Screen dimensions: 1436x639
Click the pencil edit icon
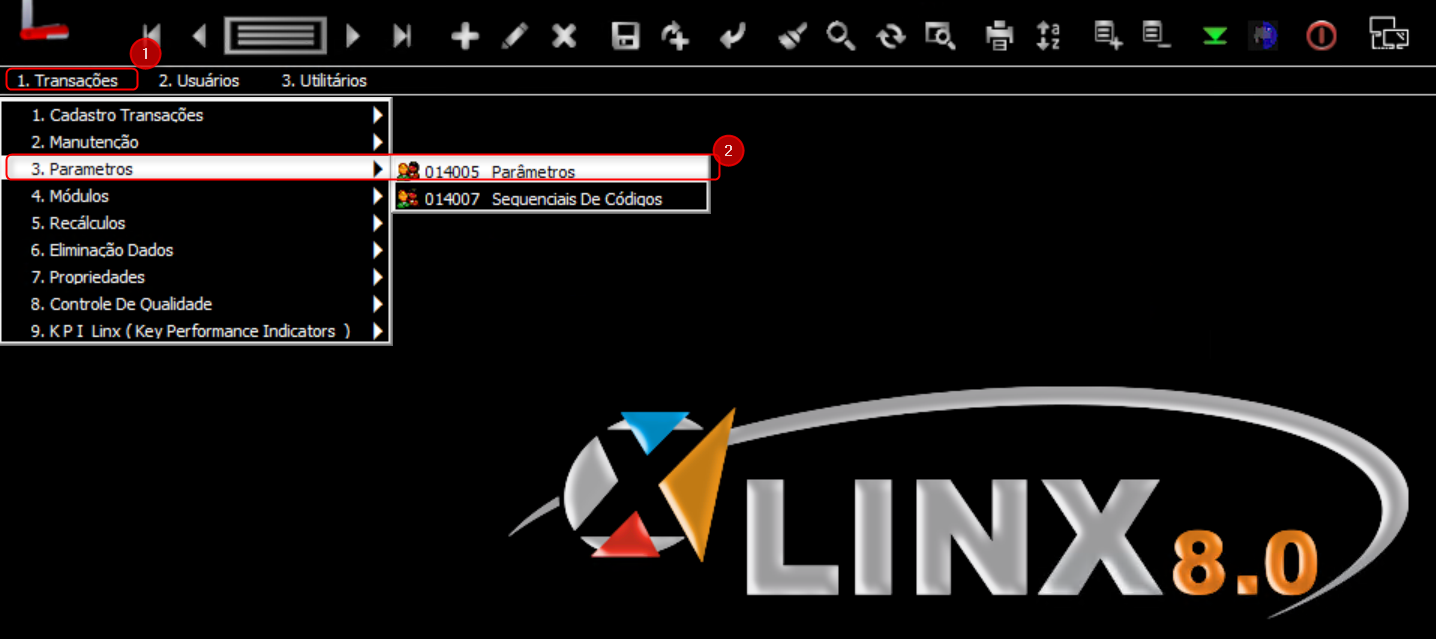click(514, 37)
